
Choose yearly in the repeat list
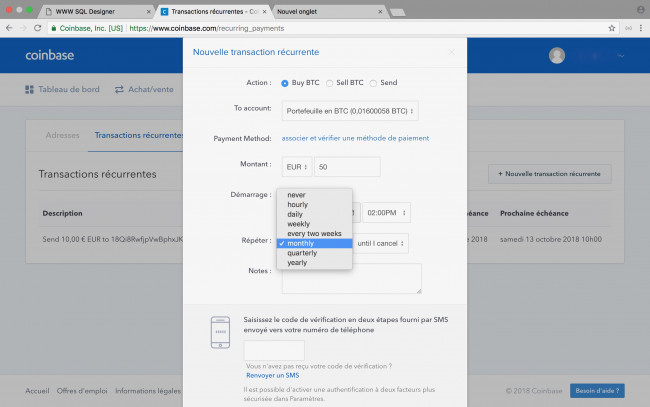(314, 263)
